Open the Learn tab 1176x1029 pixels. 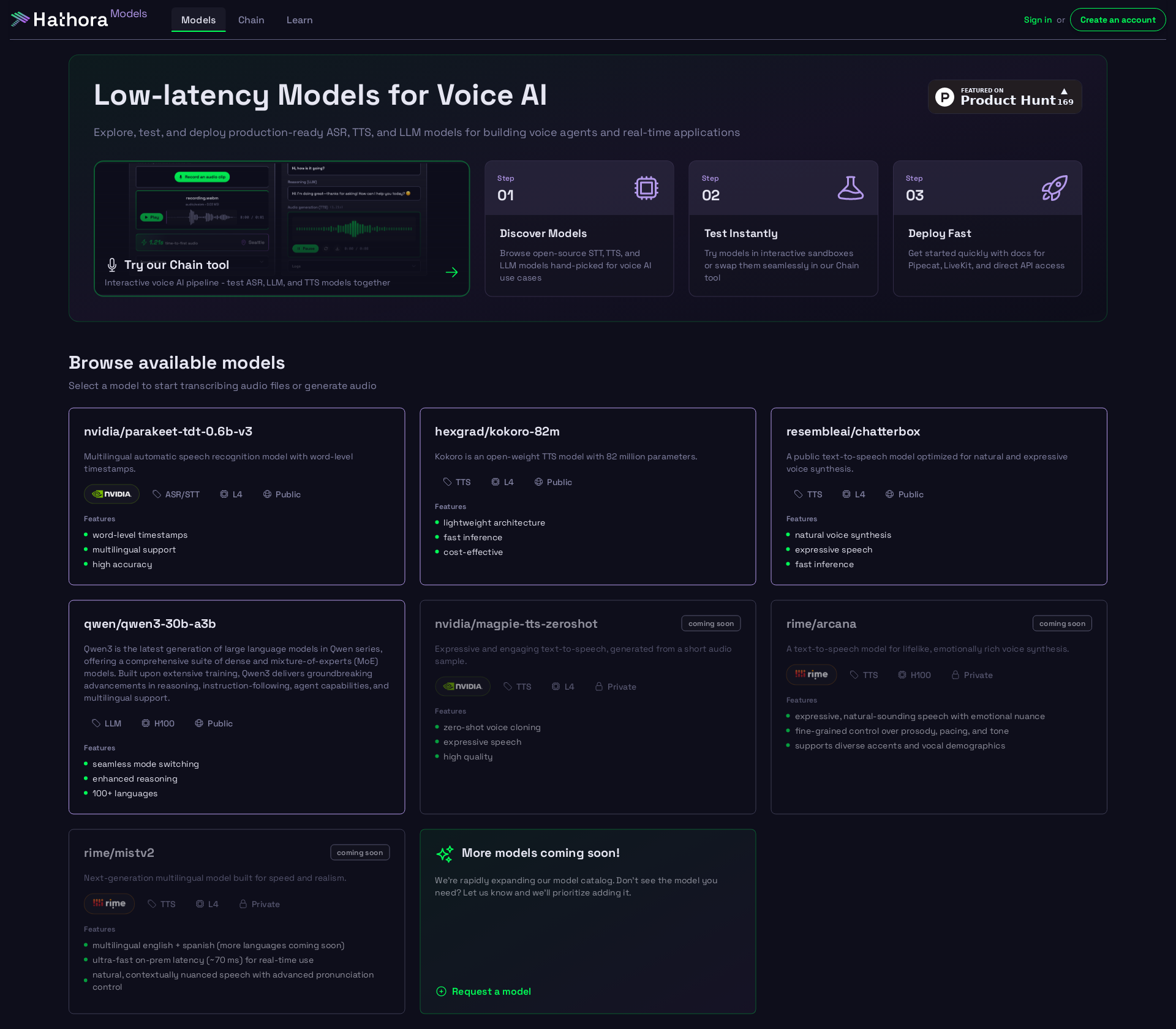(299, 20)
